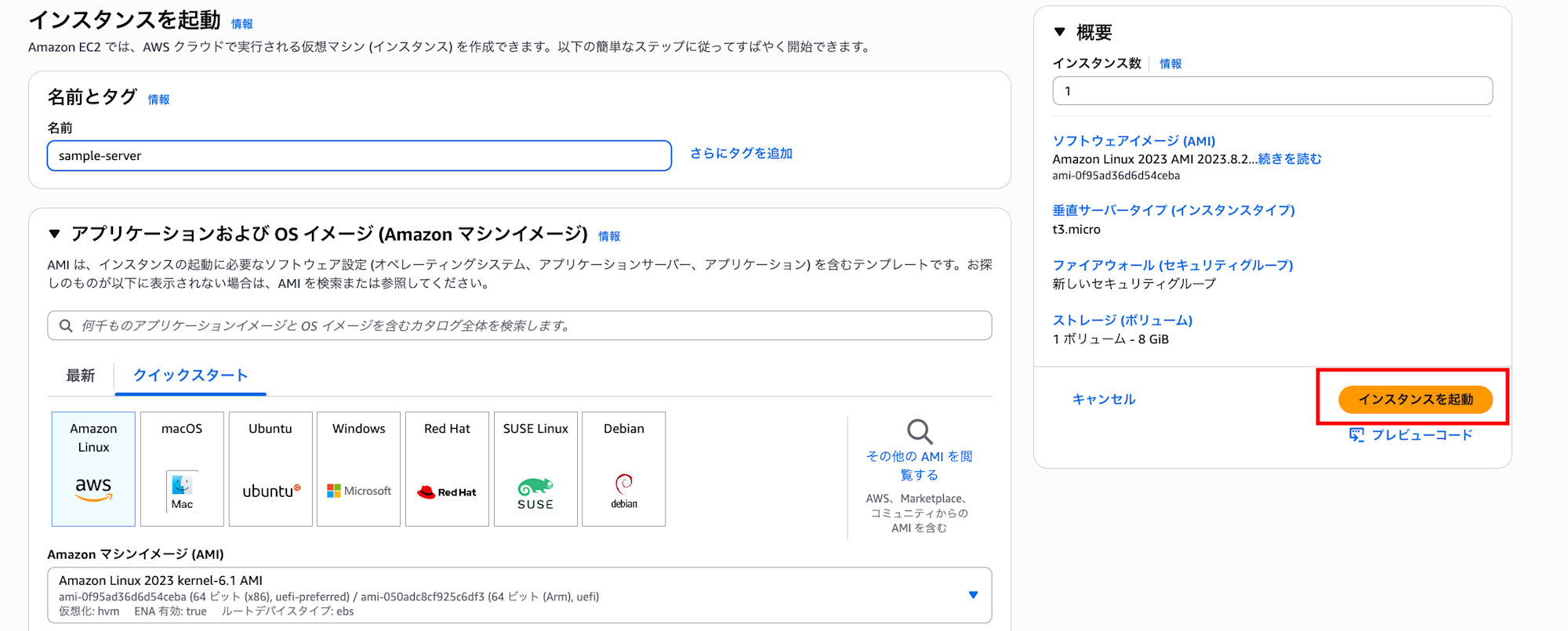Click the Red Hat logo icon
This screenshot has width=1568, height=631.
click(x=447, y=492)
